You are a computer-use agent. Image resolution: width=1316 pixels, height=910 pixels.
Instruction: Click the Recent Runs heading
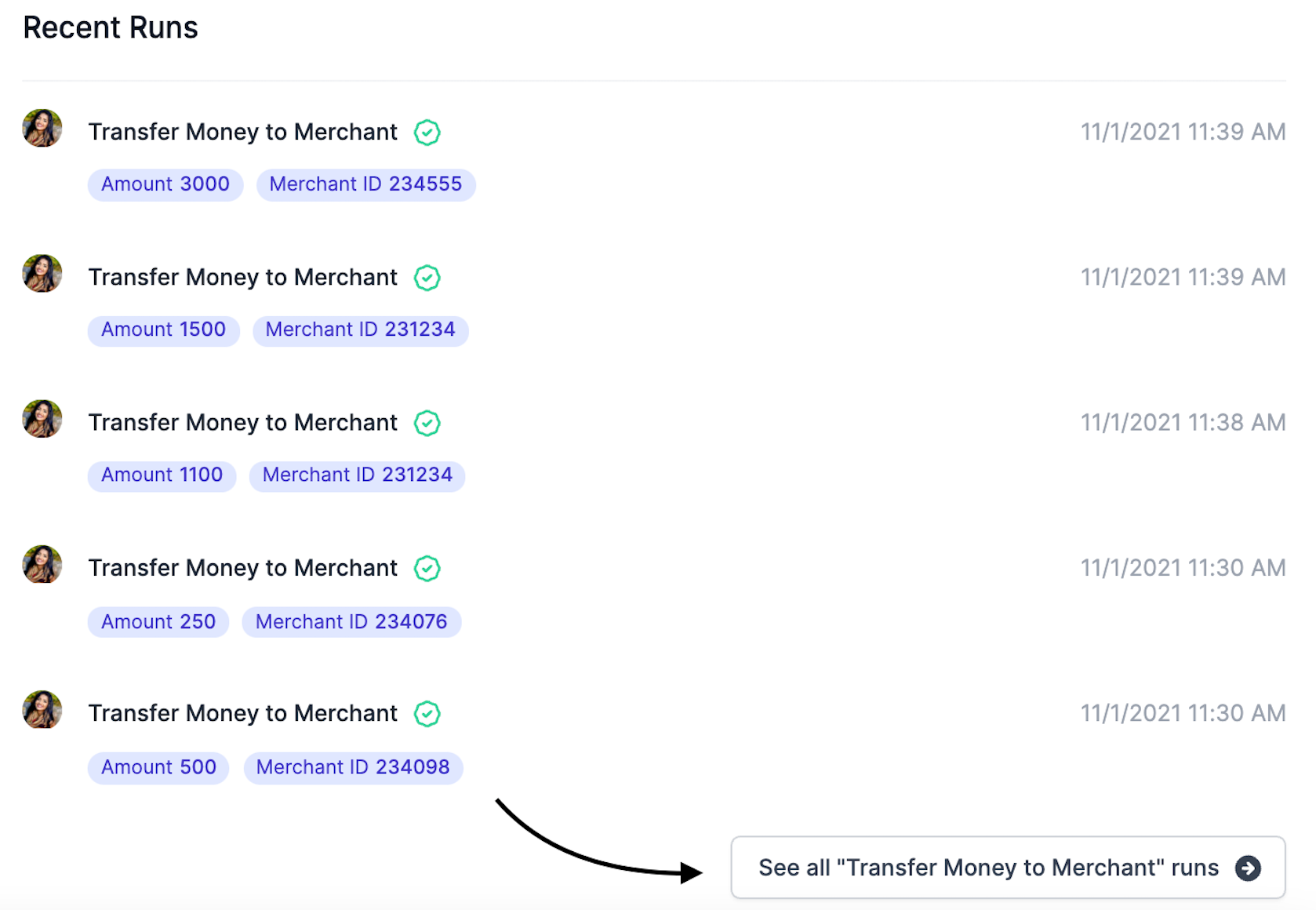[x=111, y=27]
